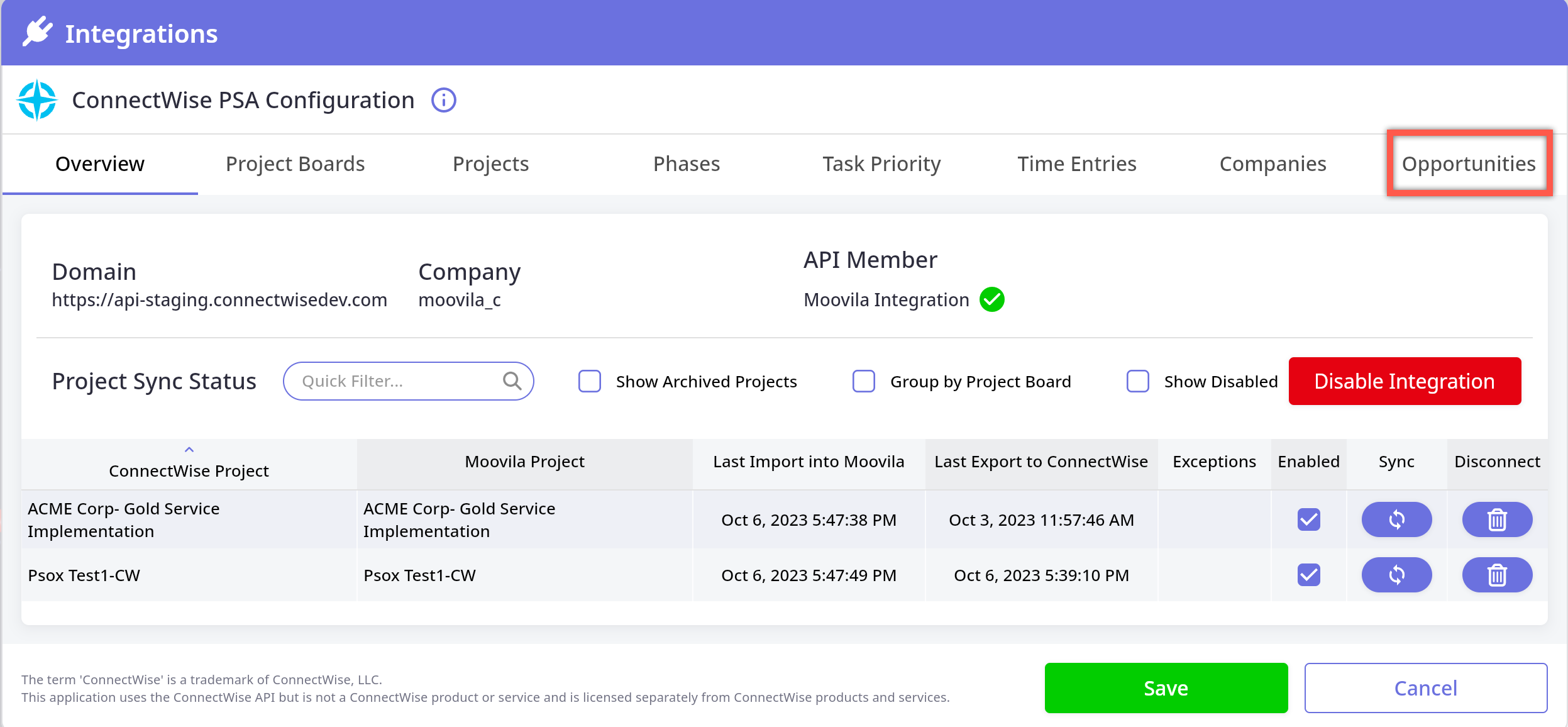Sync the Psox Test1-CW project
This screenshot has width=1568, height=727.
point(1396,575)
